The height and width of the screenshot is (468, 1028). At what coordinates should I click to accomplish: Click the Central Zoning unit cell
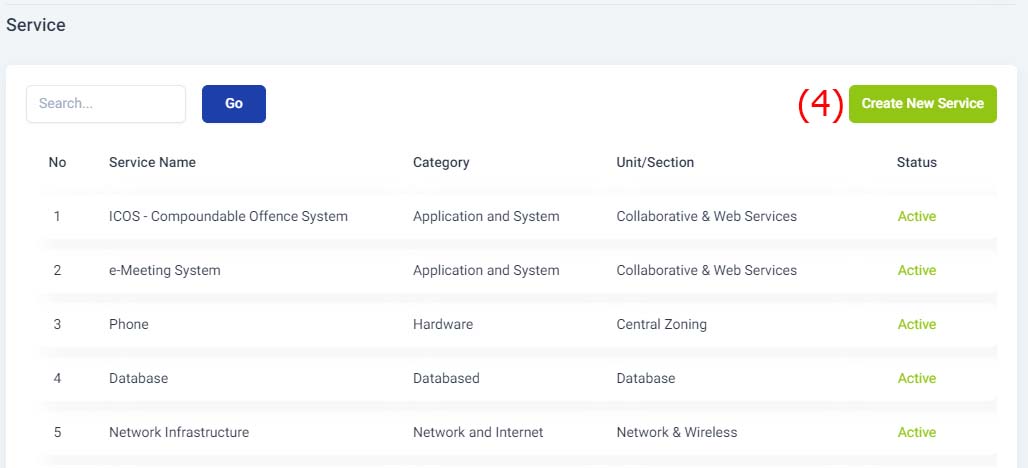(662, 324)
